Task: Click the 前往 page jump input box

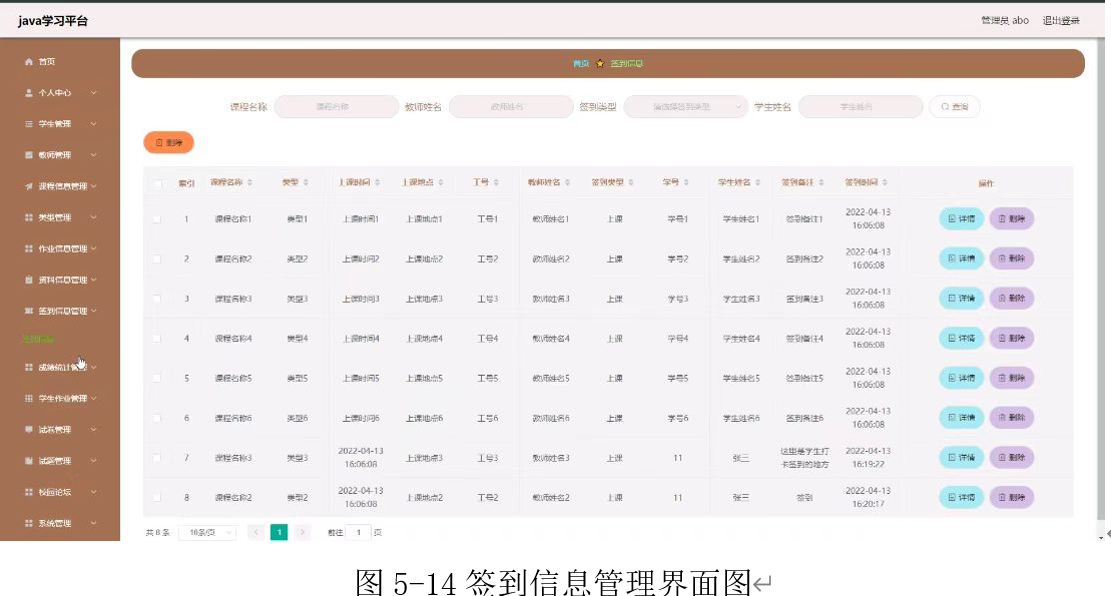Action: click(359, 532)
